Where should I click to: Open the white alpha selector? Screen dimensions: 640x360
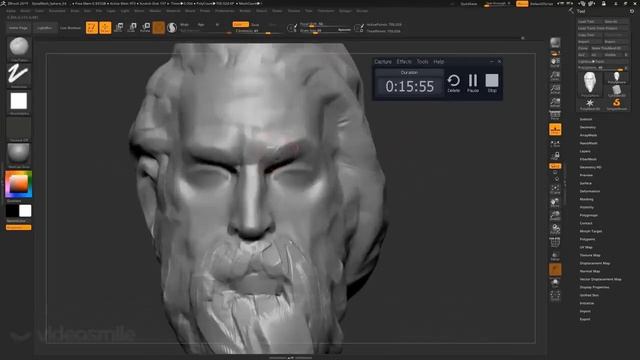(19, 102)
